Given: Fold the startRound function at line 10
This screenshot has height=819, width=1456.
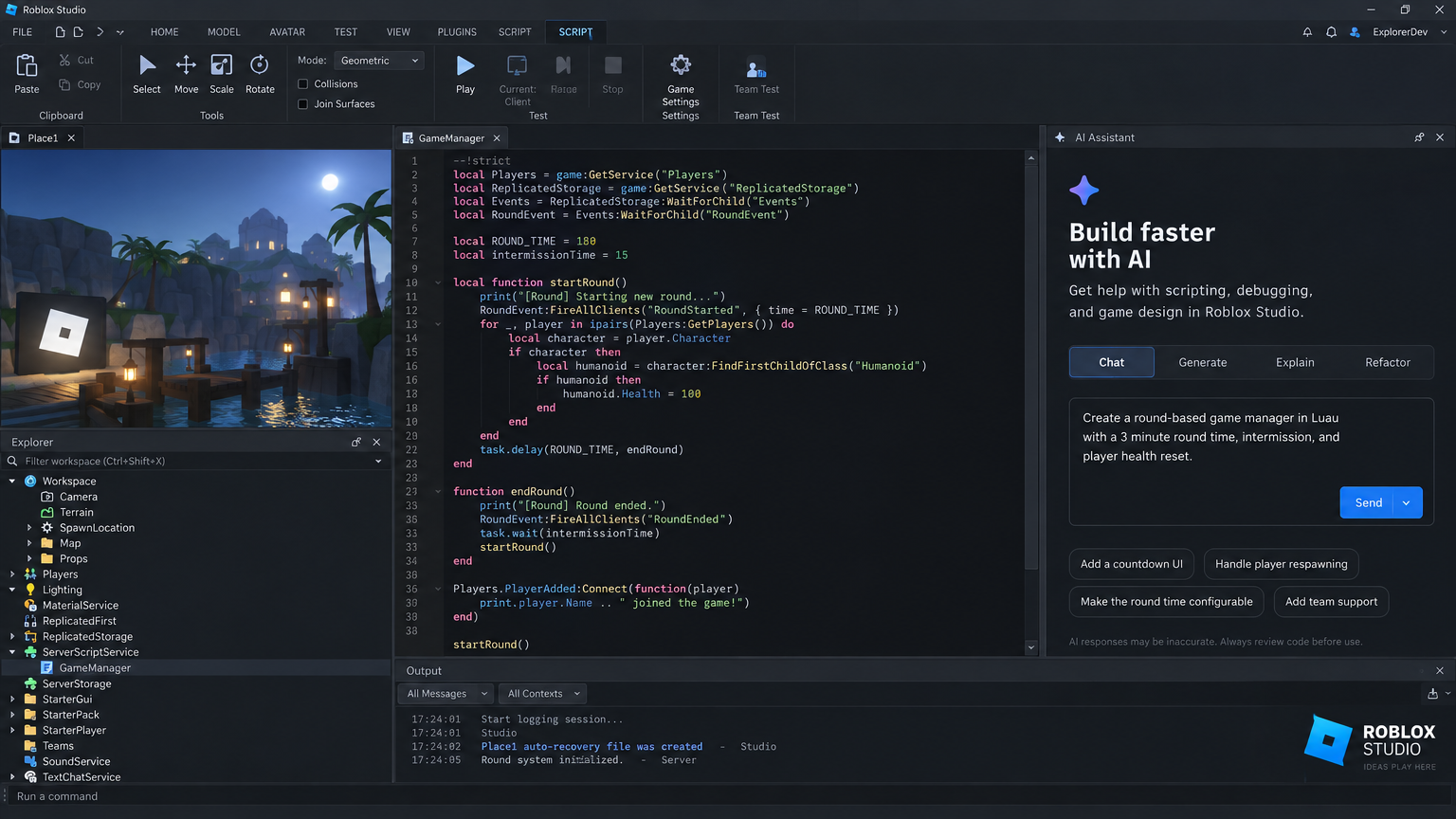Looking at the screenshot, I should tap(438, 282).
